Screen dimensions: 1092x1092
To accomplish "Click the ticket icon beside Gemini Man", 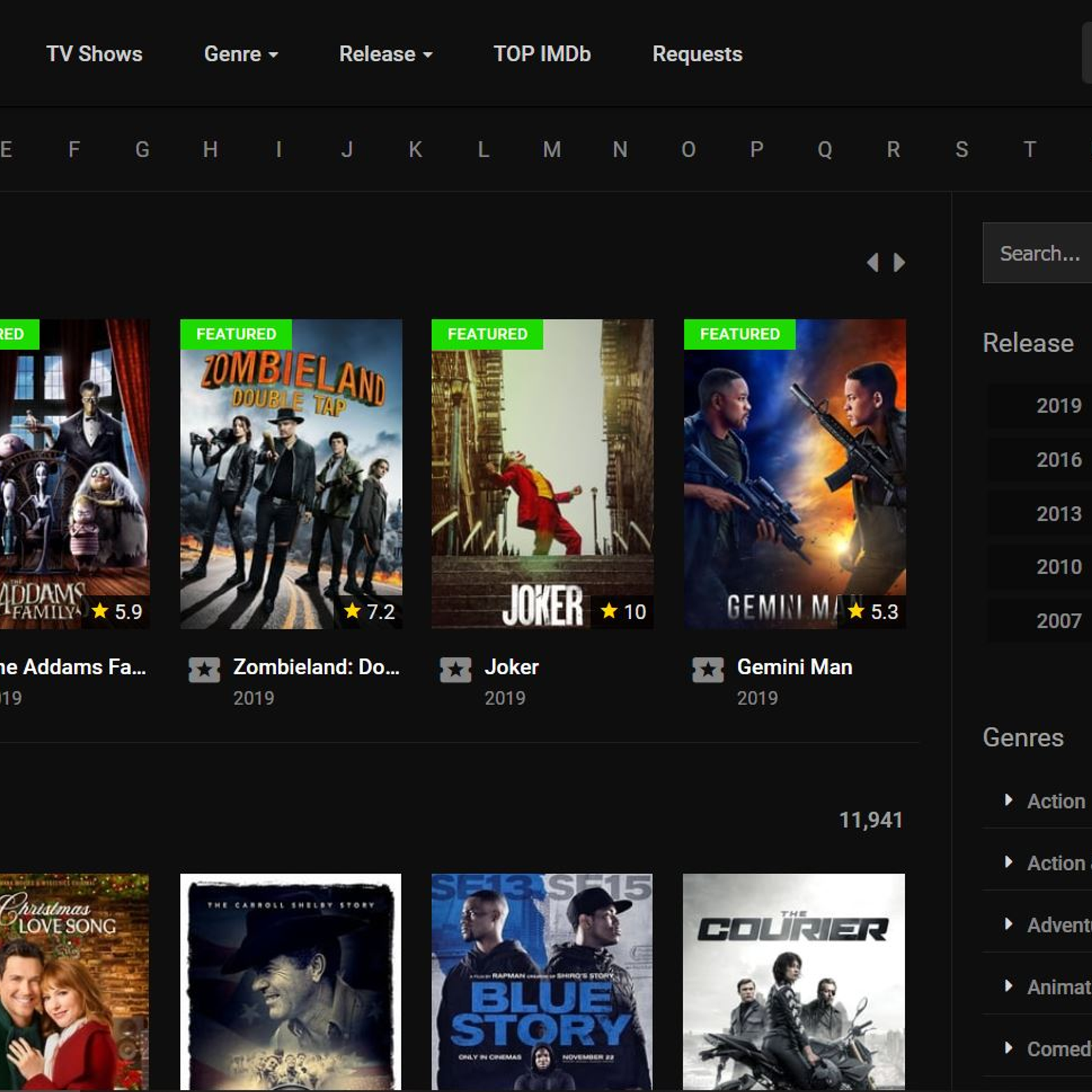I will 708,670.
